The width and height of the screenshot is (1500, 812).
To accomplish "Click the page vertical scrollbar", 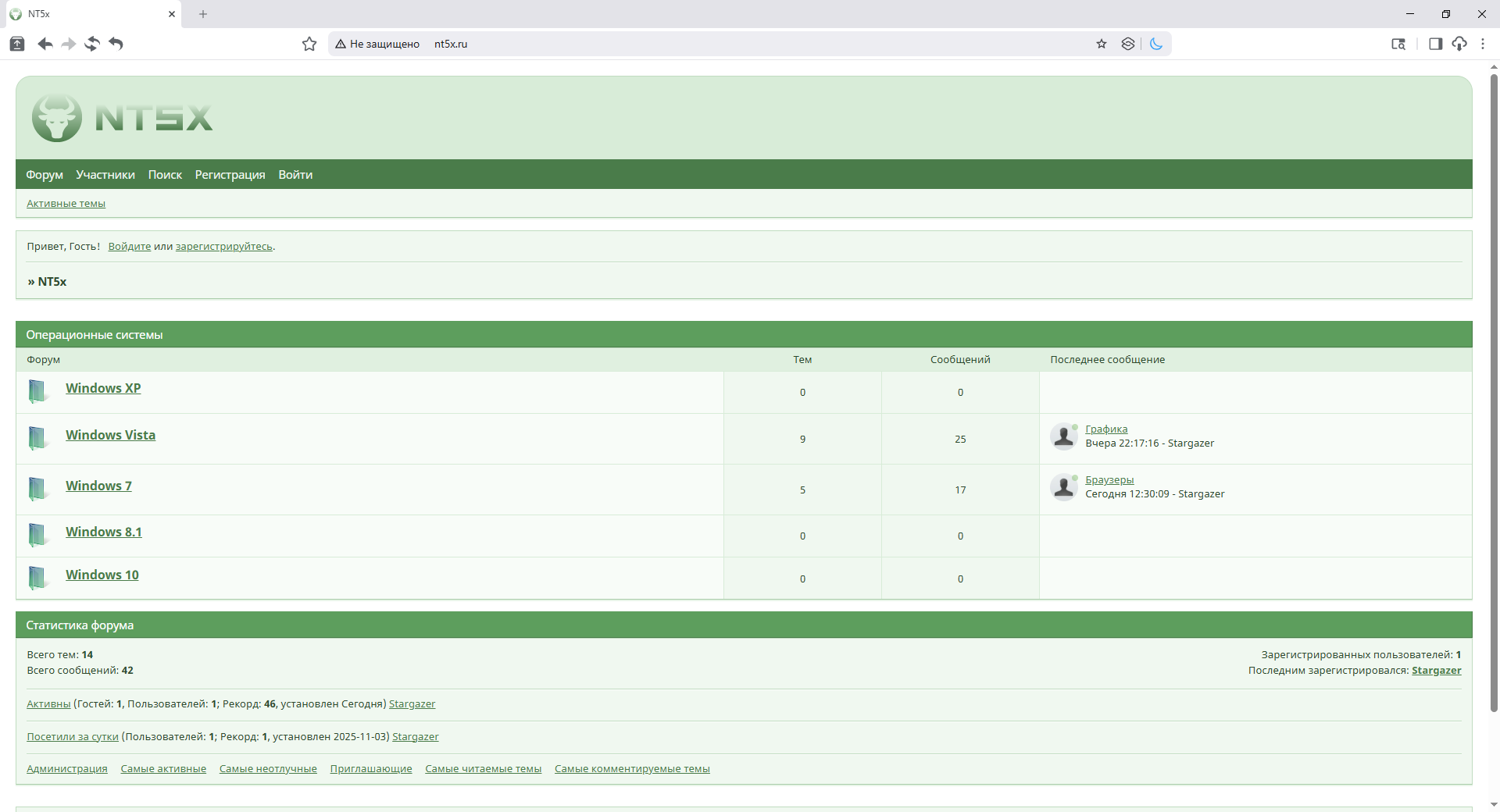I will click(1494, 390).
